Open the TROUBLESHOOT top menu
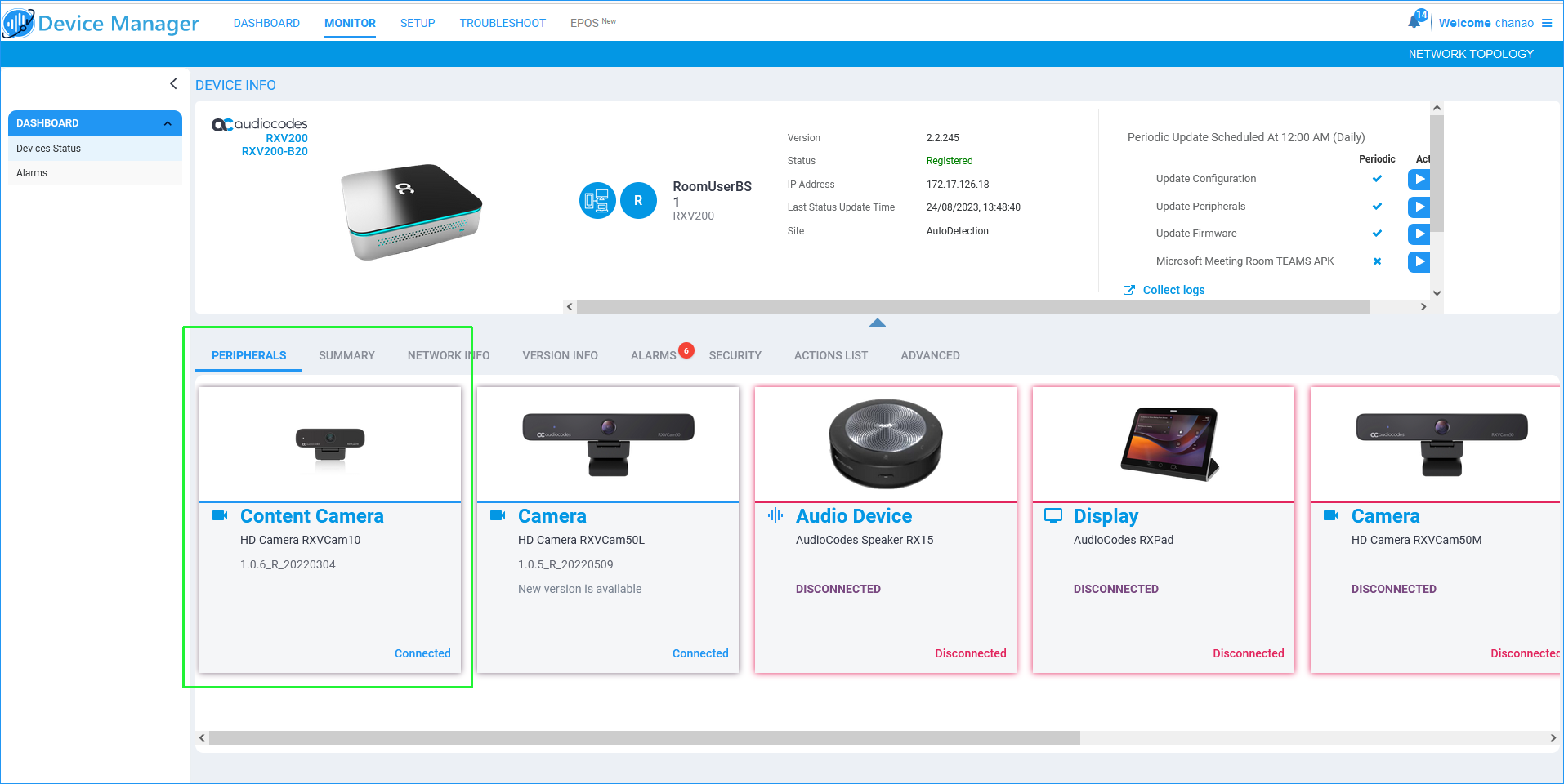 (503, 23)
